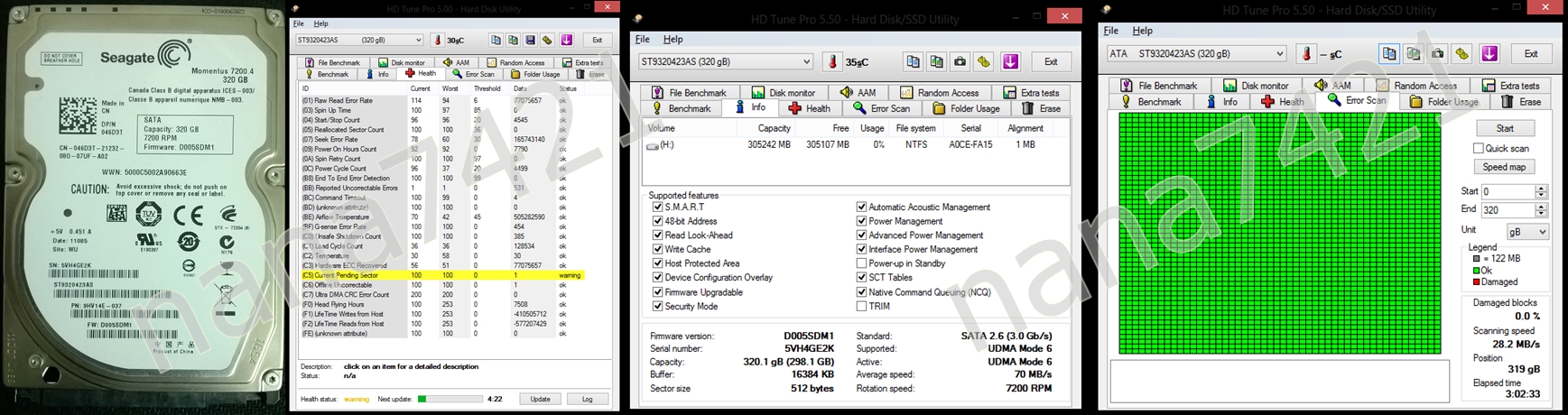Image resolution: width=1568 pixels, height=415 pixels.
Task: Select the Health tab in Info window
Action: [809, 108]
